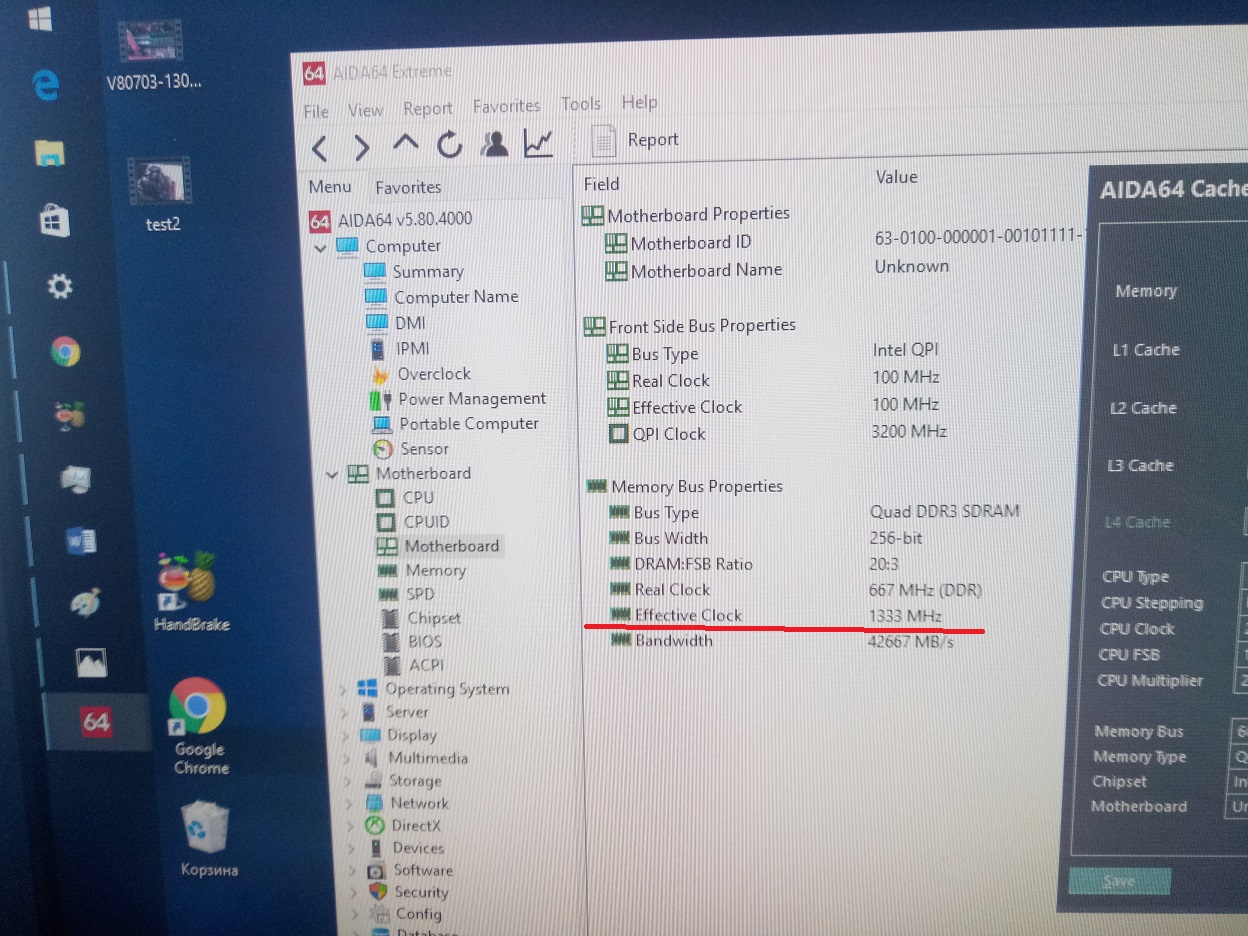Select CPU under Motherboard
1248x936 pixels.
[405, 498]
